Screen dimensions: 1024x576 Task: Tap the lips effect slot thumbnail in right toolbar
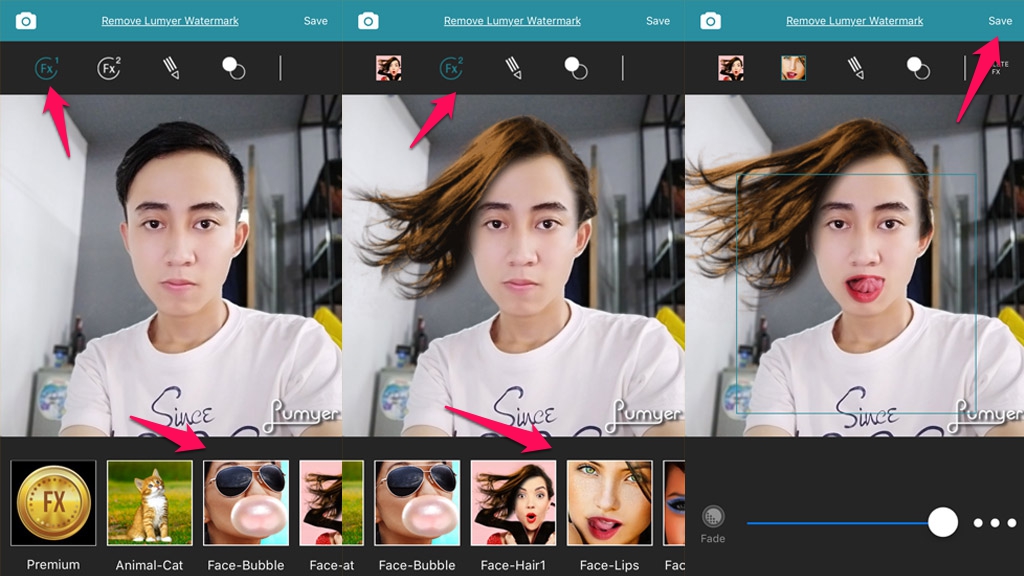point(793,68)
